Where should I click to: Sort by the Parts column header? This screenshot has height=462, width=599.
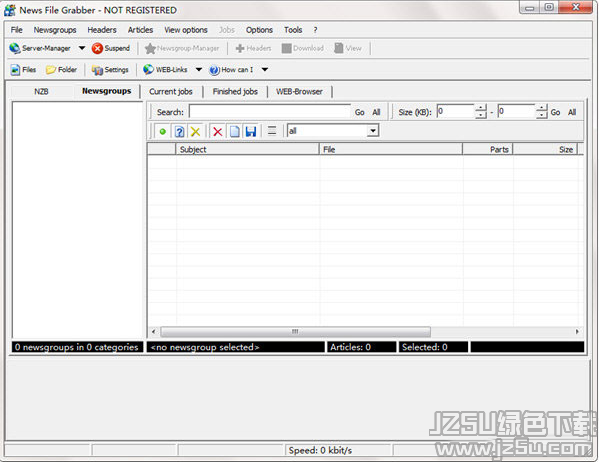pyautogui.click(x=487, y=149)
